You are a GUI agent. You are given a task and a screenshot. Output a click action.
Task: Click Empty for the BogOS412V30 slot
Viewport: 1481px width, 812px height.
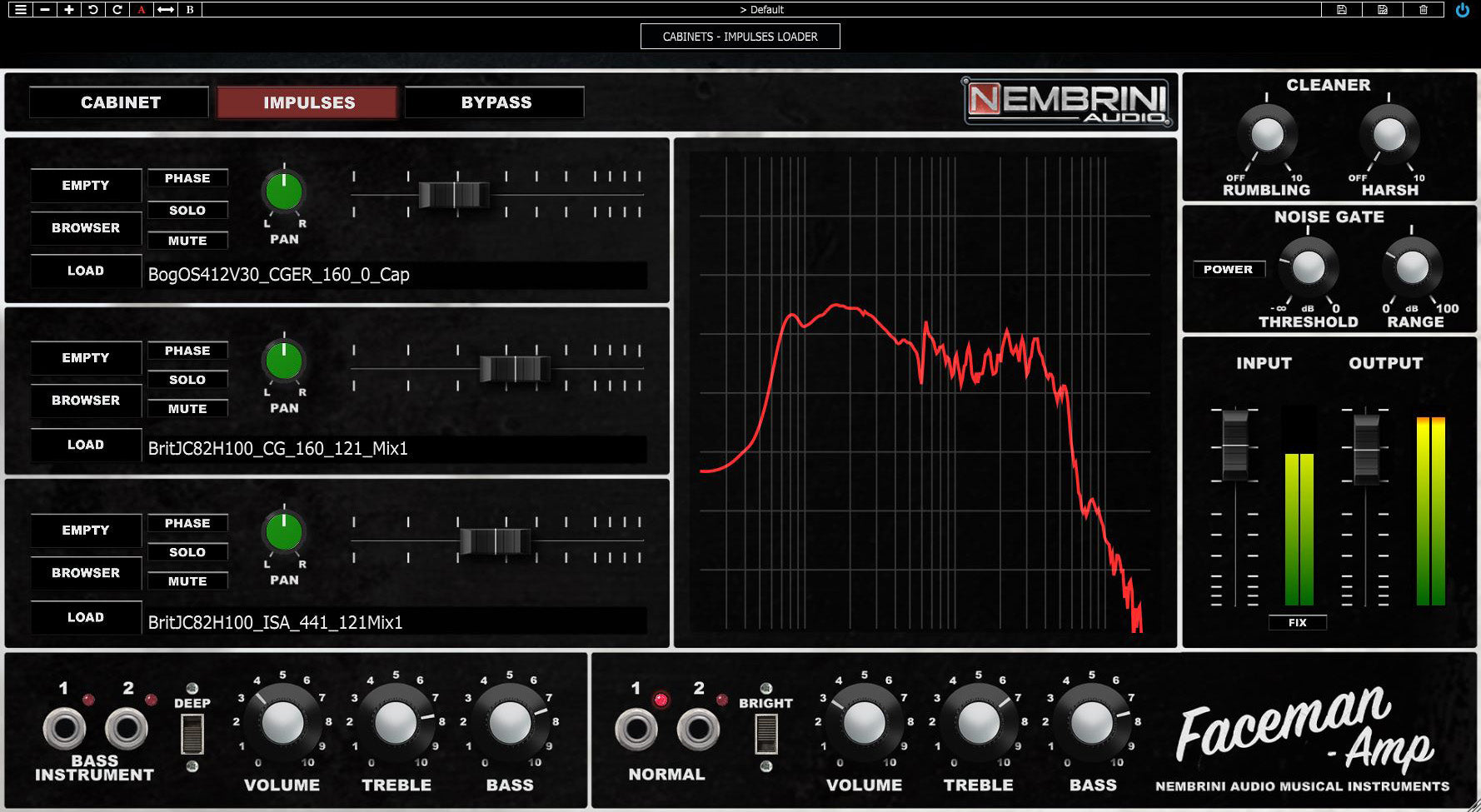[x=86, y=185]
